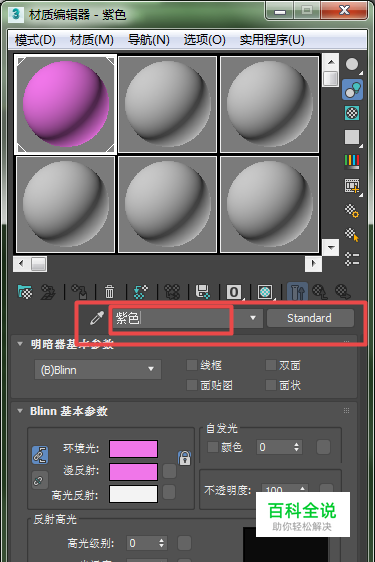This screenshot has height=562, width=375.
Task: Click the sample slots scroll-up arrow
Action: 331,62
